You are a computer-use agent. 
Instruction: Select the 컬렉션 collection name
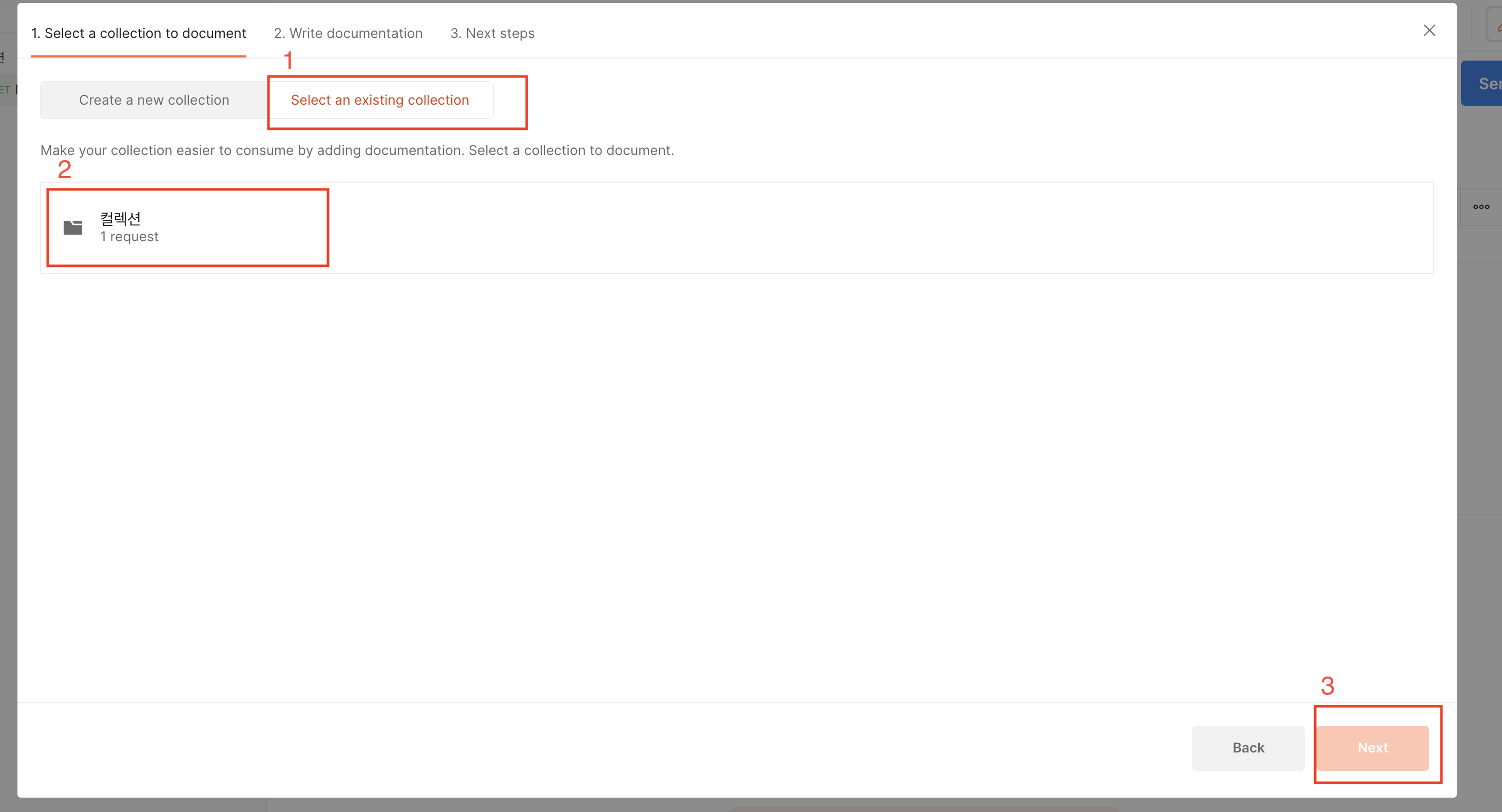[120, 219]
